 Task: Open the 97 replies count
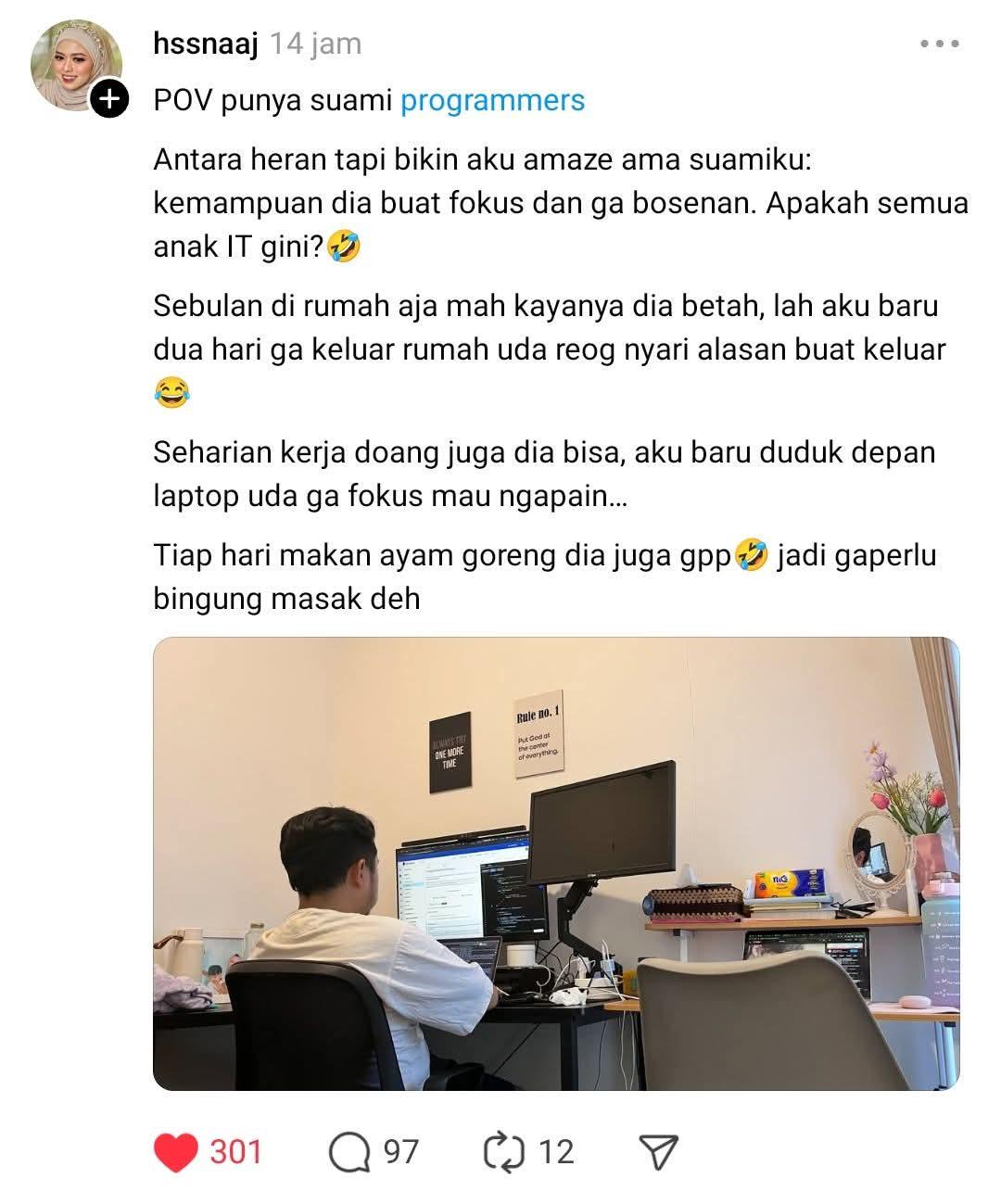(400, 1152)
